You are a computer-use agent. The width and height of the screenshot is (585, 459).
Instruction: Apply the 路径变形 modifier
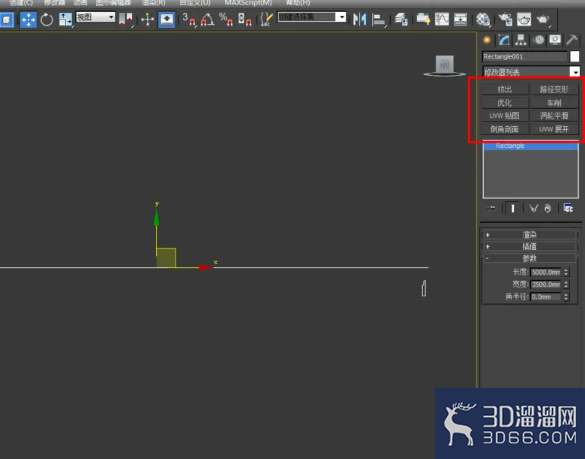point(554,90)
